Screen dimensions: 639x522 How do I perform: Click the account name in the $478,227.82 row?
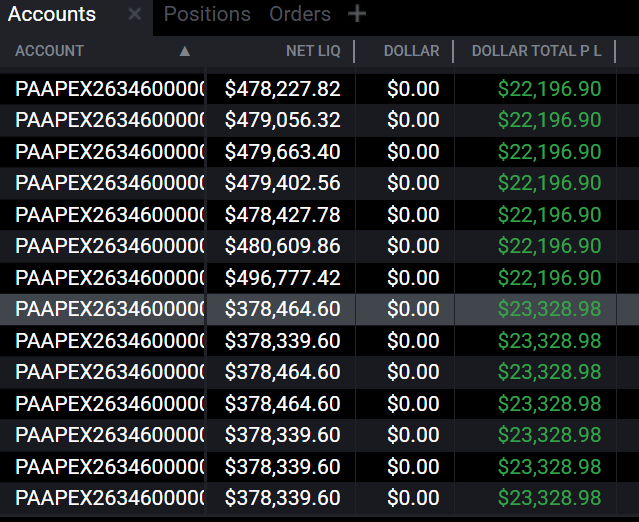coord(110,89)
